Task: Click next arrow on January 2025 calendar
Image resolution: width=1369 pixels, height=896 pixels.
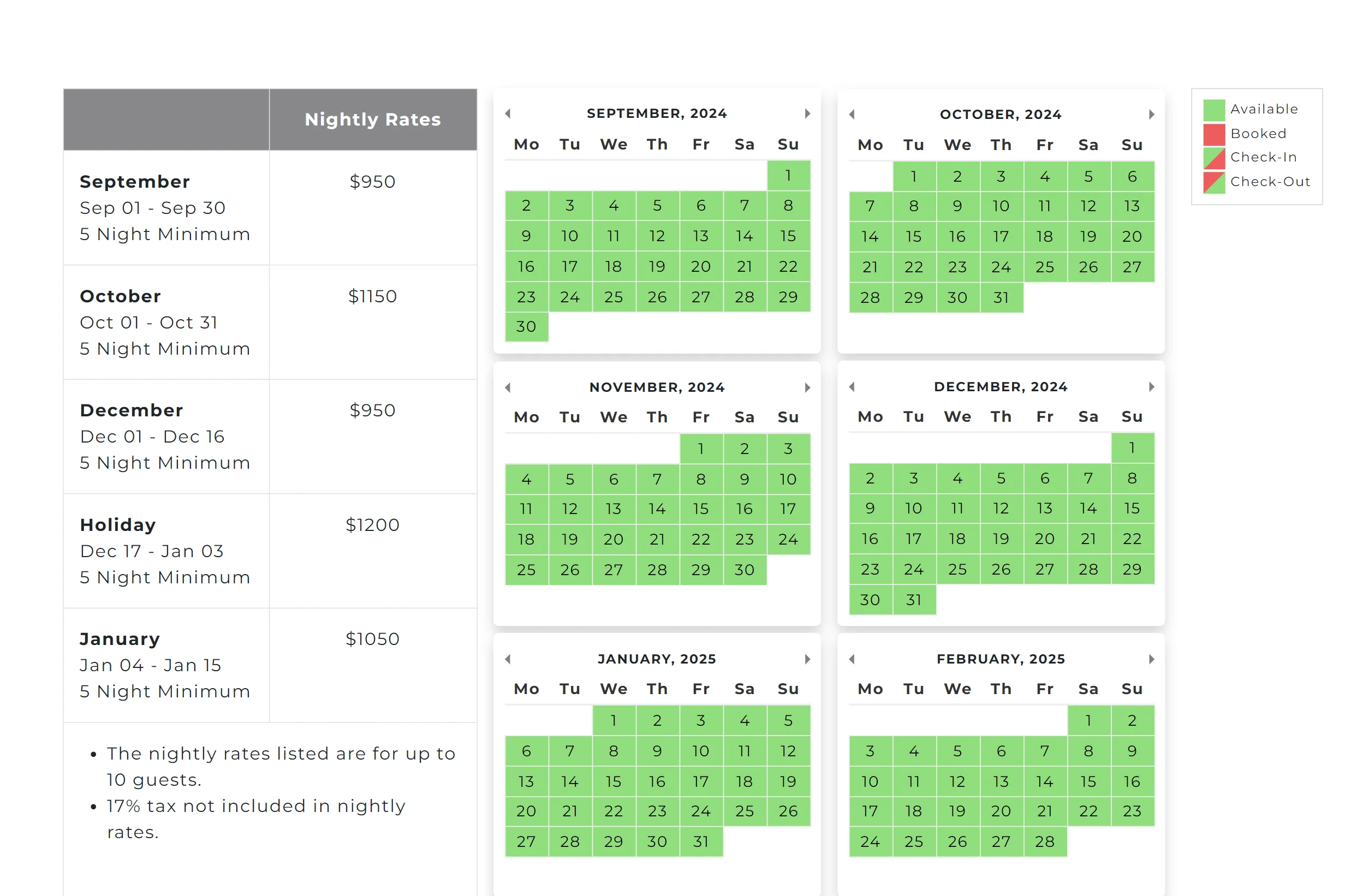Action: coord(807,659)
